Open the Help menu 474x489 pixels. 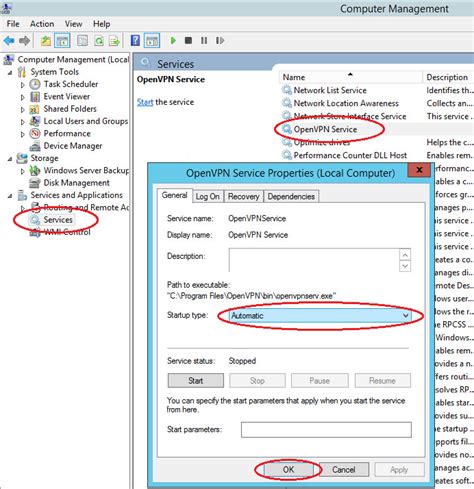(102, 24)
